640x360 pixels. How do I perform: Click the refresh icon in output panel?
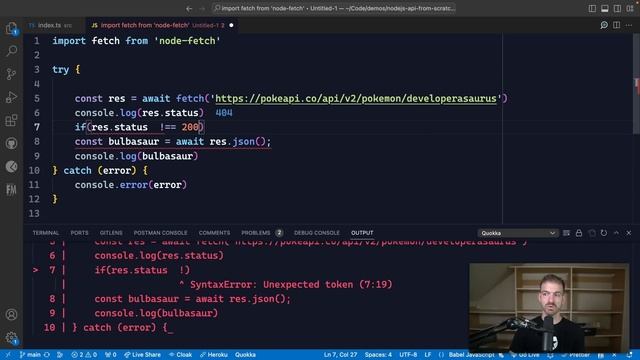[604, 233]
